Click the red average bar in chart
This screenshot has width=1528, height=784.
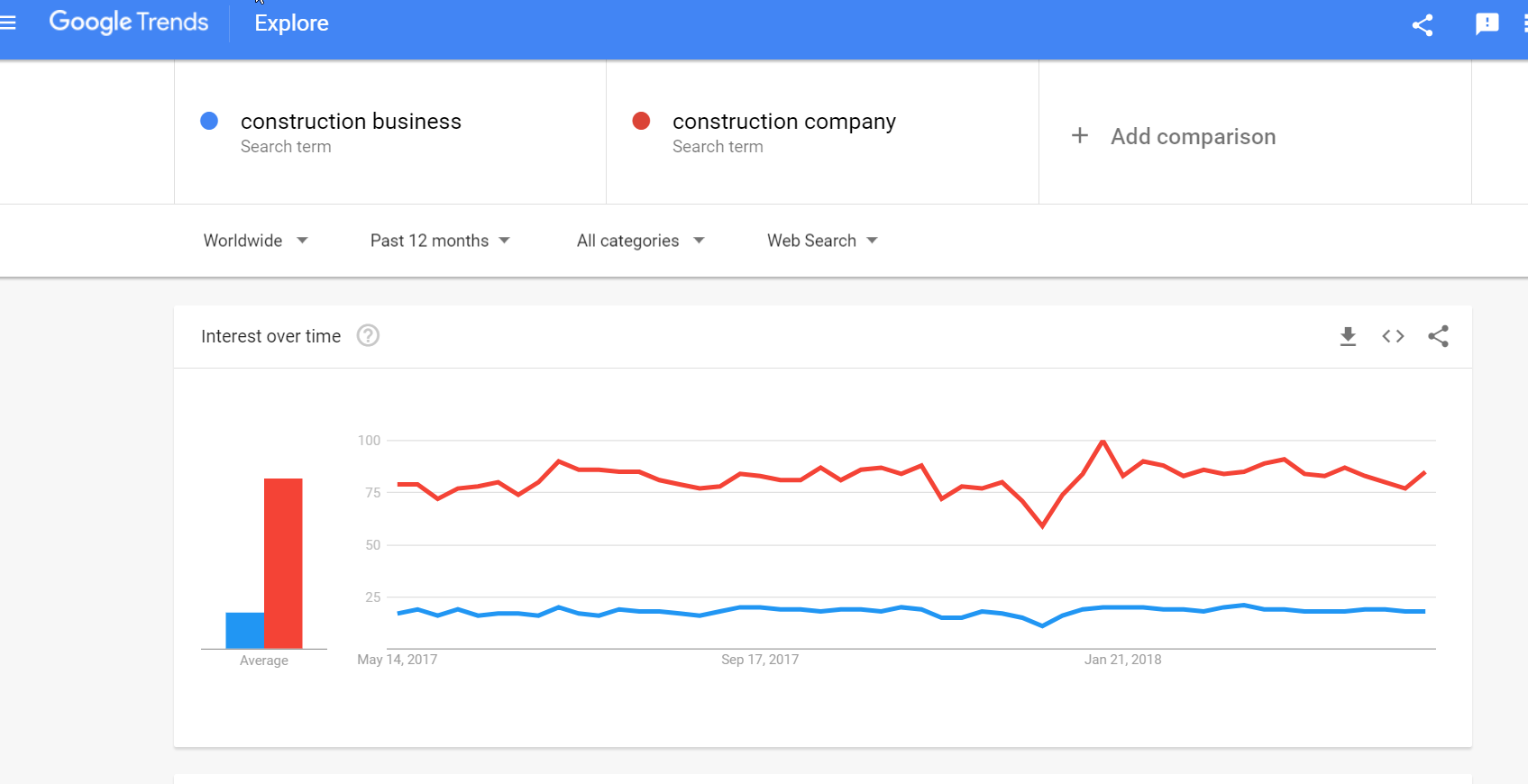click(283, 563)
